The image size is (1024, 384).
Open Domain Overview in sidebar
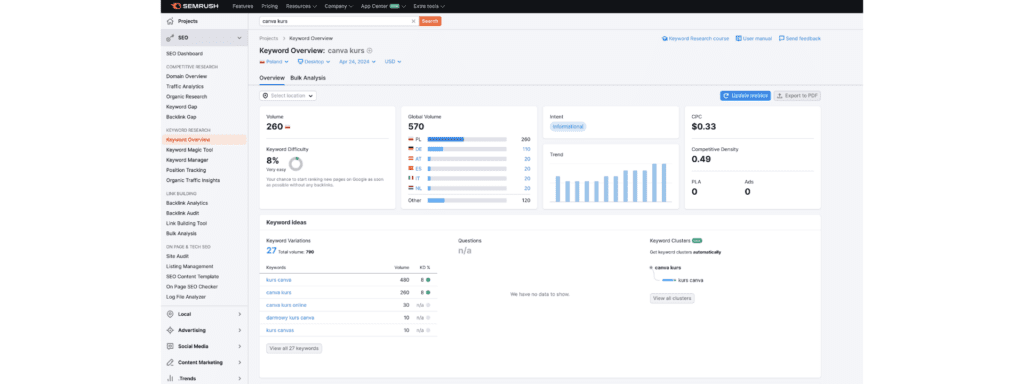coord(186,76)
